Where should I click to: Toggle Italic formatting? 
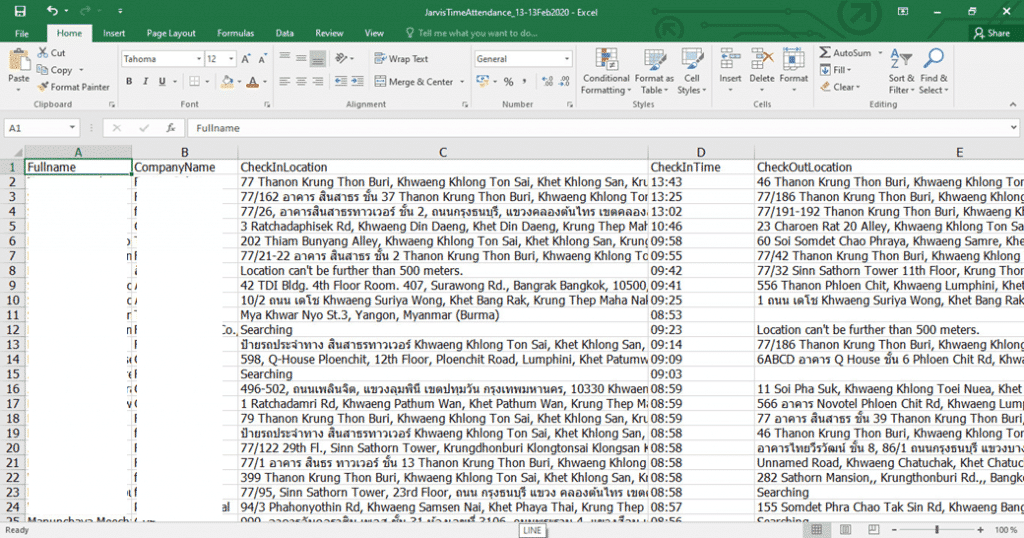[145, 82]
